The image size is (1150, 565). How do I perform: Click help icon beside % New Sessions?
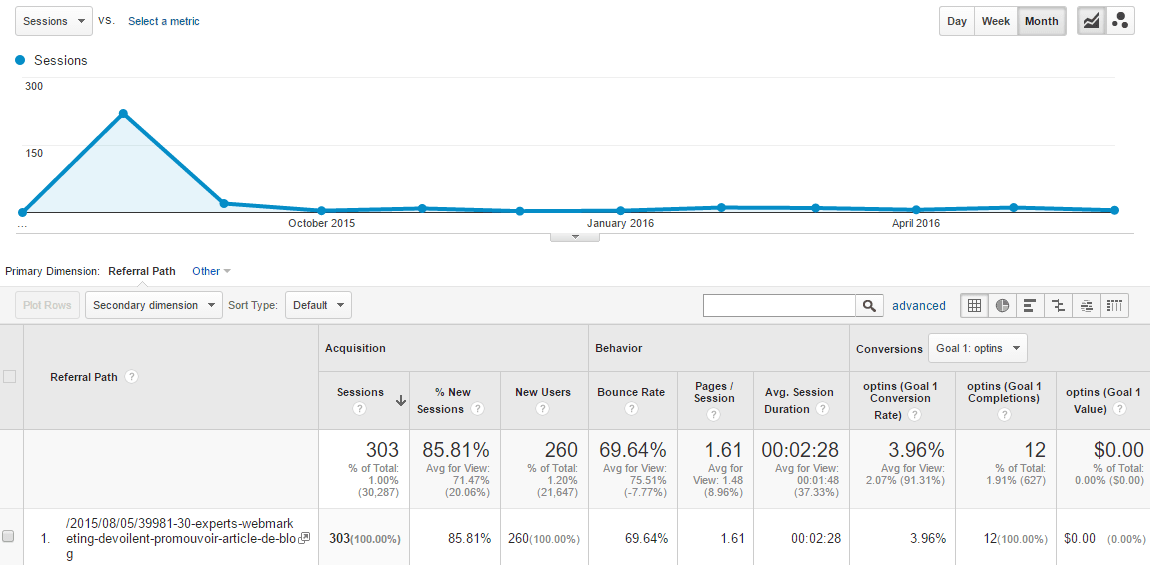point(477,409)
